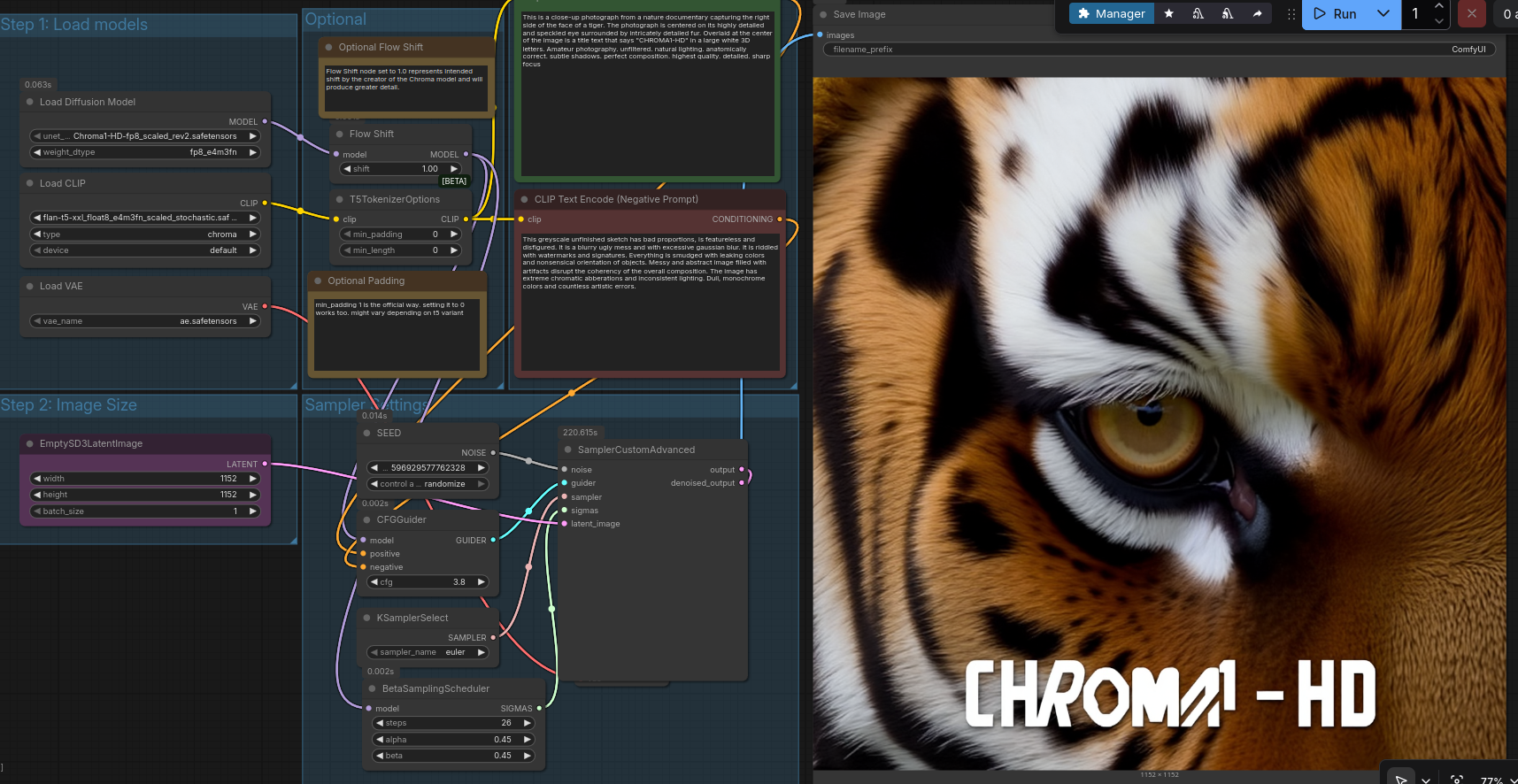
Task: Open the CLIP type selector showing chroma
Action: (145, 234)
